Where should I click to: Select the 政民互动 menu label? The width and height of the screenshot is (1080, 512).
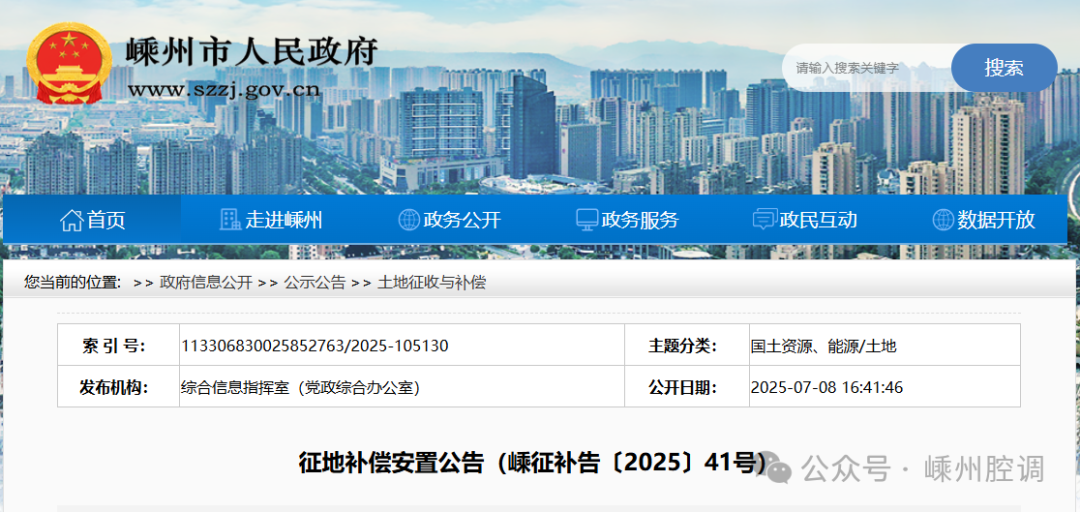tap(818, 220)
